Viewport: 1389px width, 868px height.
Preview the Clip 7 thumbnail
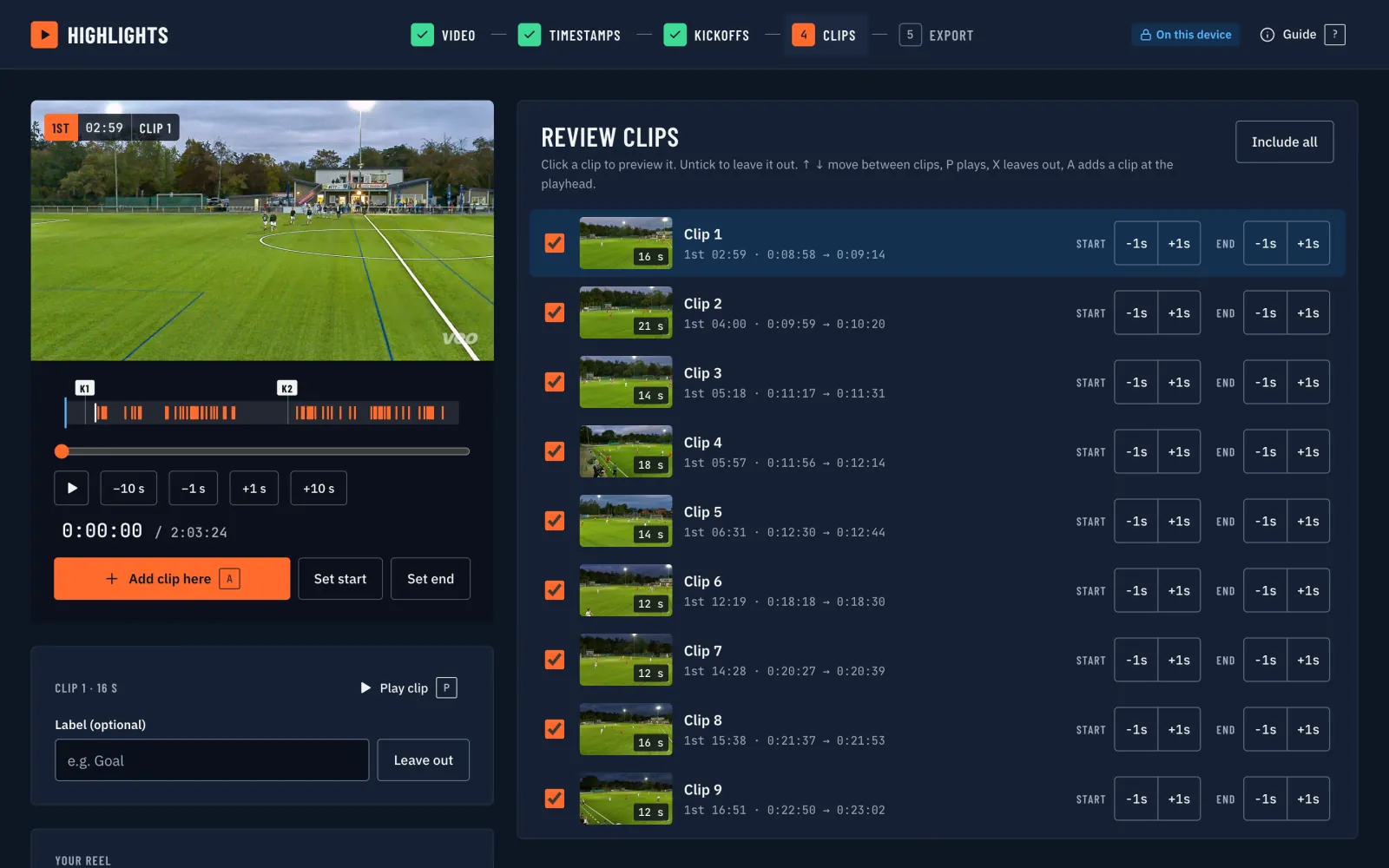click(x=626, y=660)
